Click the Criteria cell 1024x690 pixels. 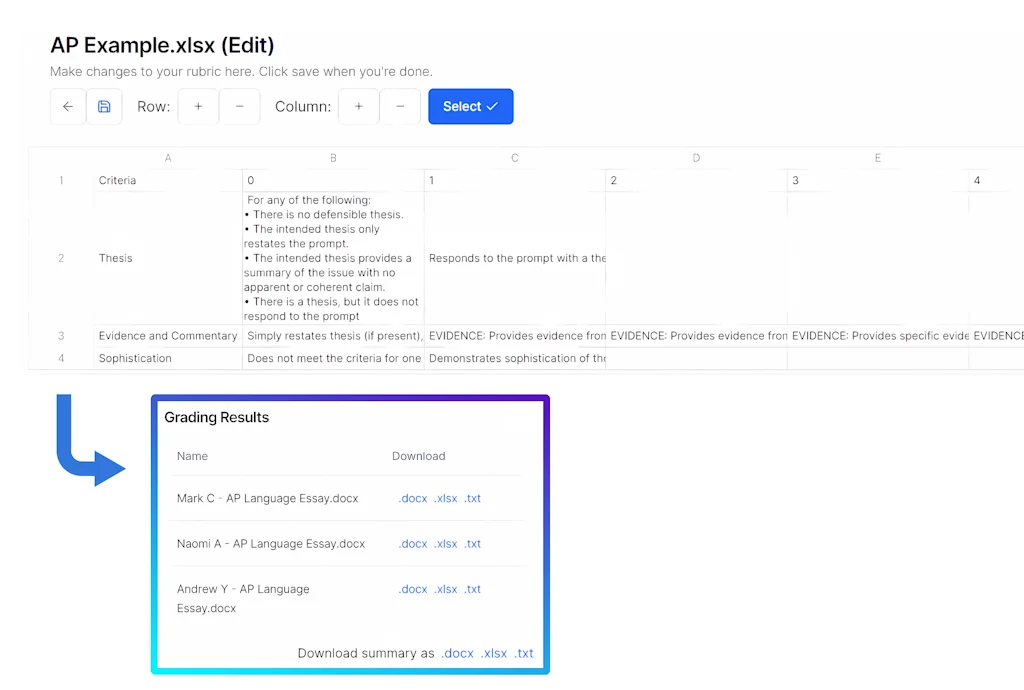(117, 180)
